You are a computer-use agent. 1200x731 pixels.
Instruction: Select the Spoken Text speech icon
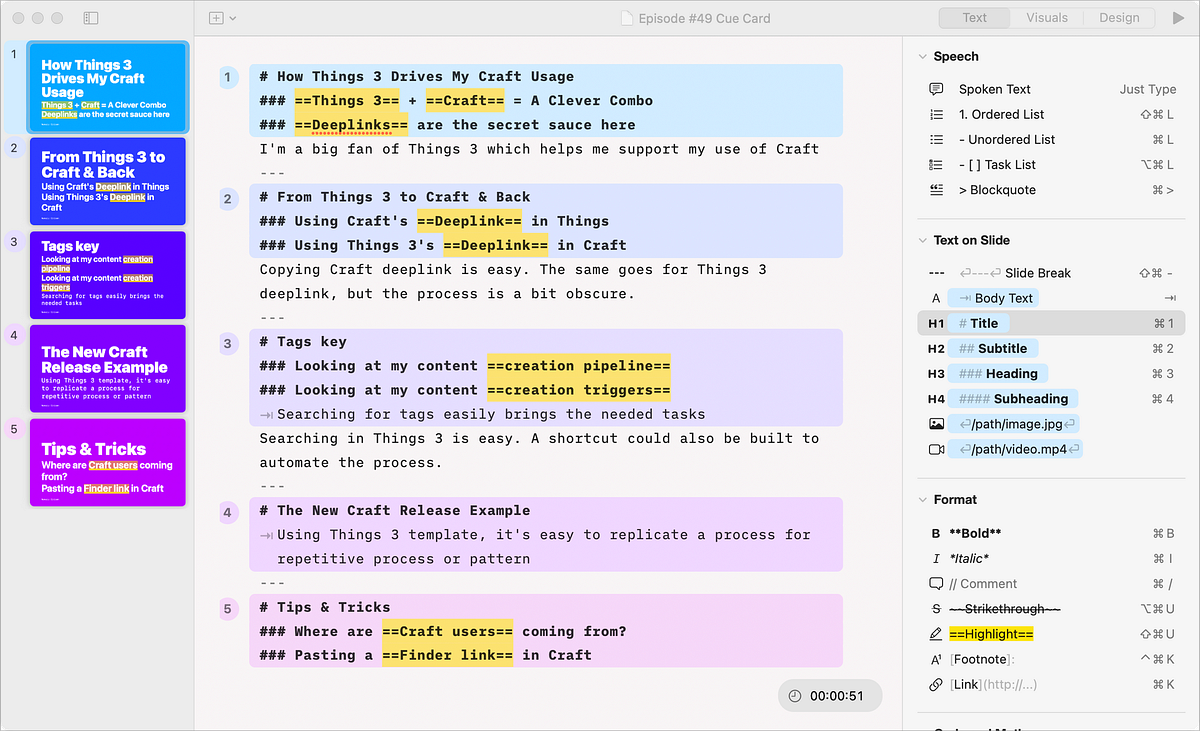(935, 89)
